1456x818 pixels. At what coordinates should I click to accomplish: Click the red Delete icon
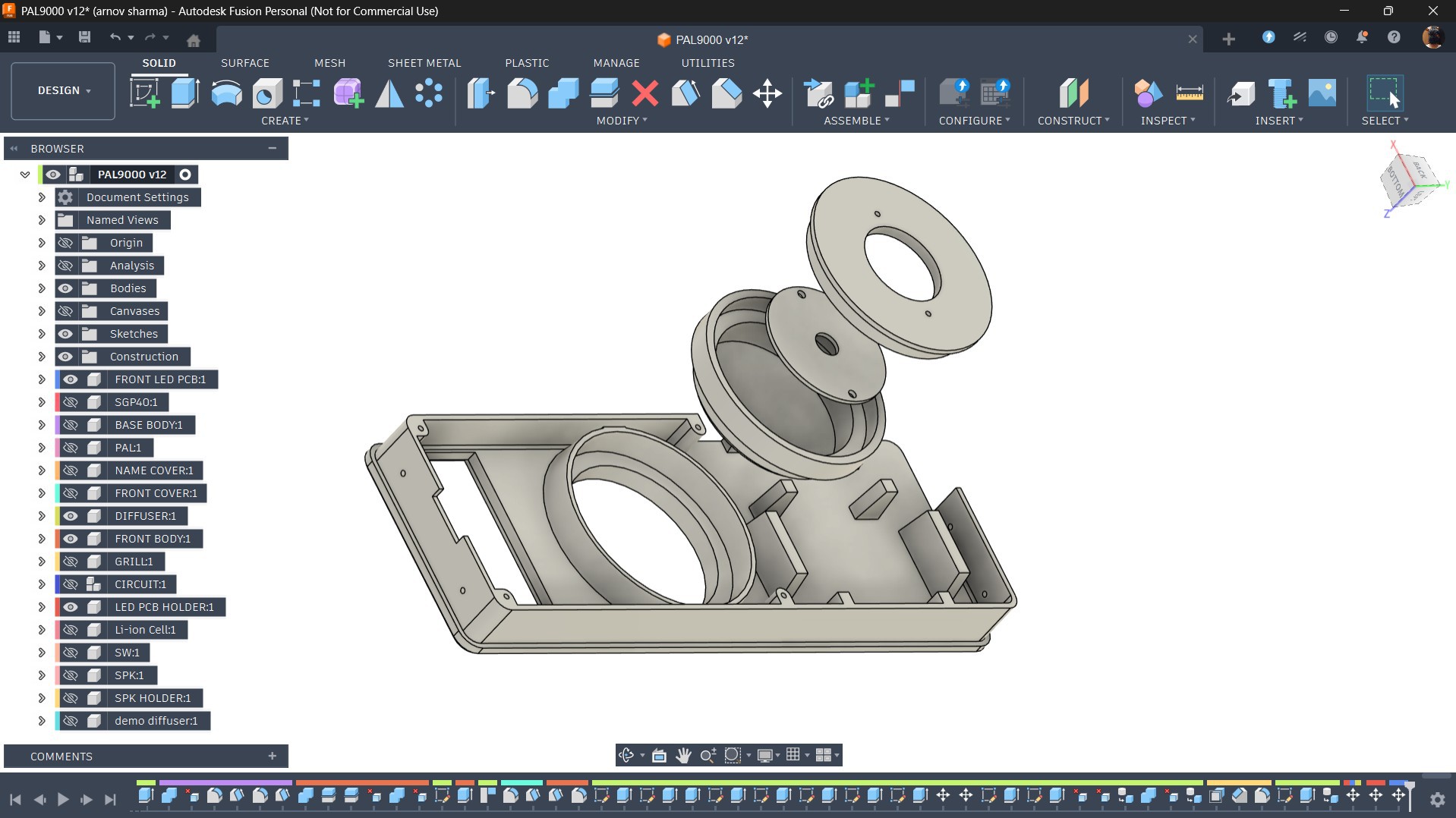[645, 93]
